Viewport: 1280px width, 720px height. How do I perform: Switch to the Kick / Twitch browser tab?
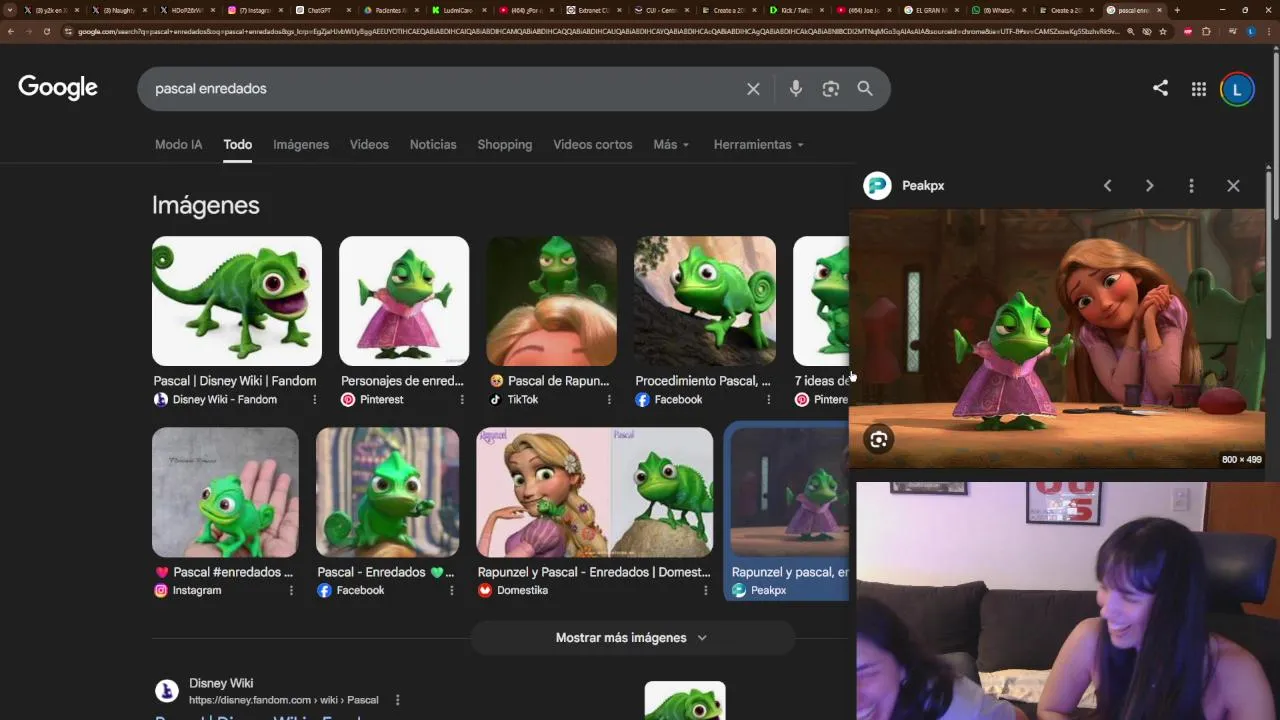(x=795, y=10)
